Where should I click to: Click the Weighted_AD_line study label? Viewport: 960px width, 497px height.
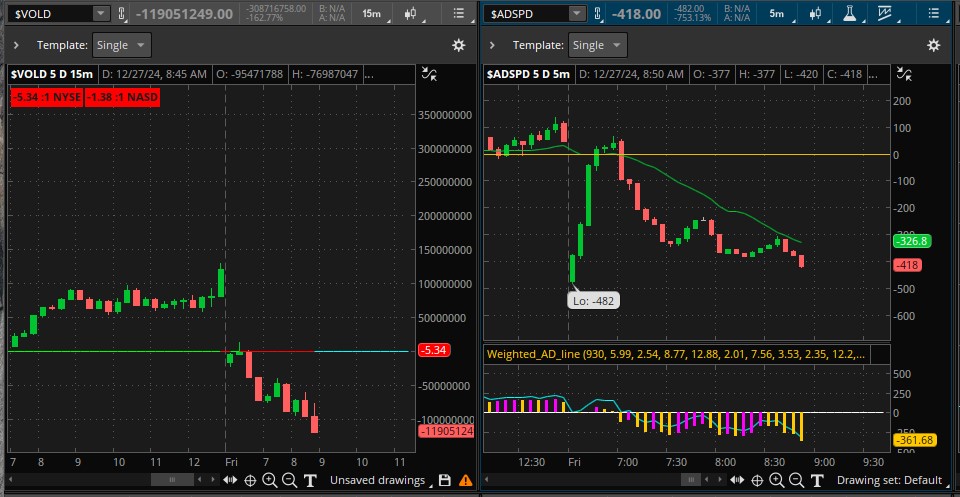[x=676, y=354]
